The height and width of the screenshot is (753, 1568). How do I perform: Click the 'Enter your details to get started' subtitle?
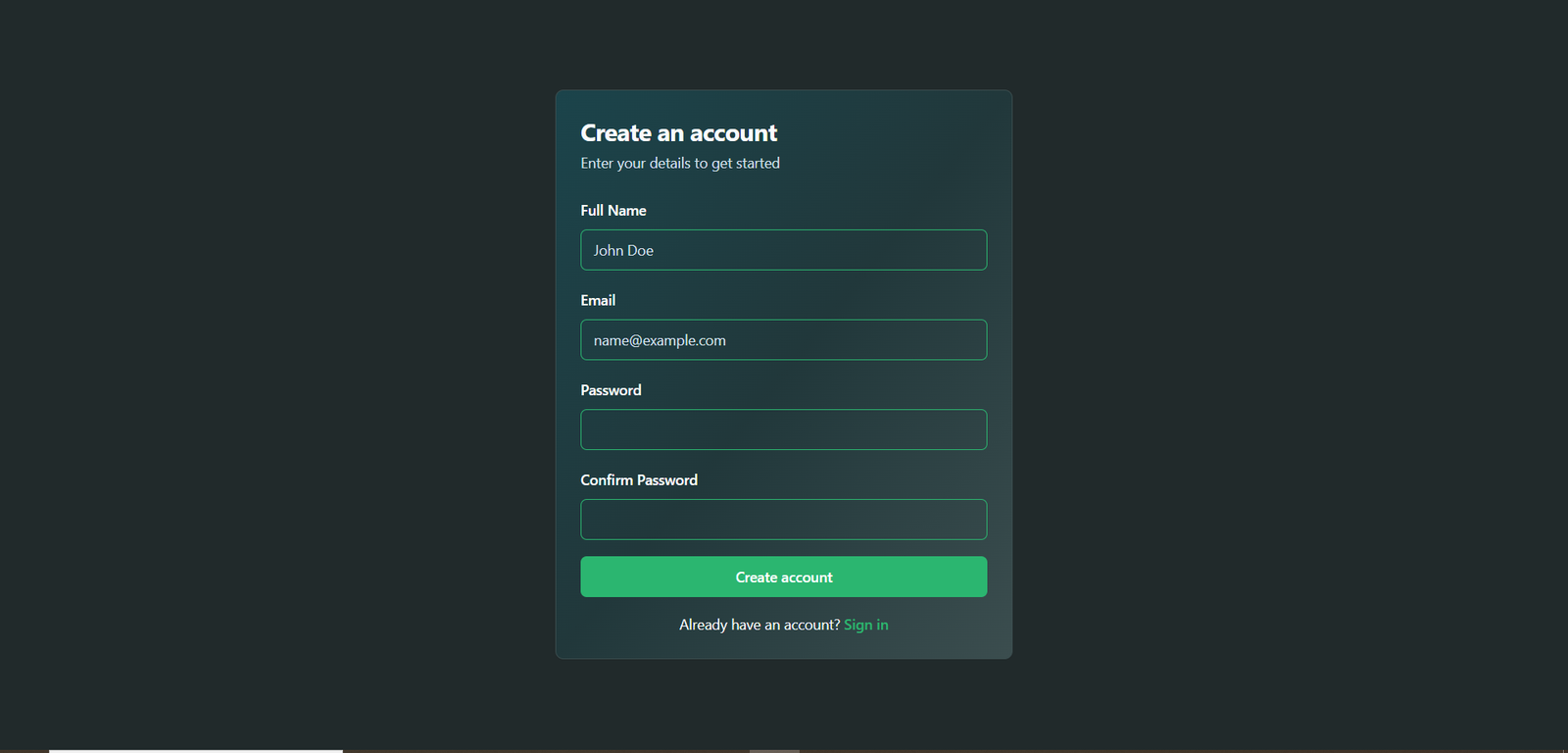tap(680, 163)
